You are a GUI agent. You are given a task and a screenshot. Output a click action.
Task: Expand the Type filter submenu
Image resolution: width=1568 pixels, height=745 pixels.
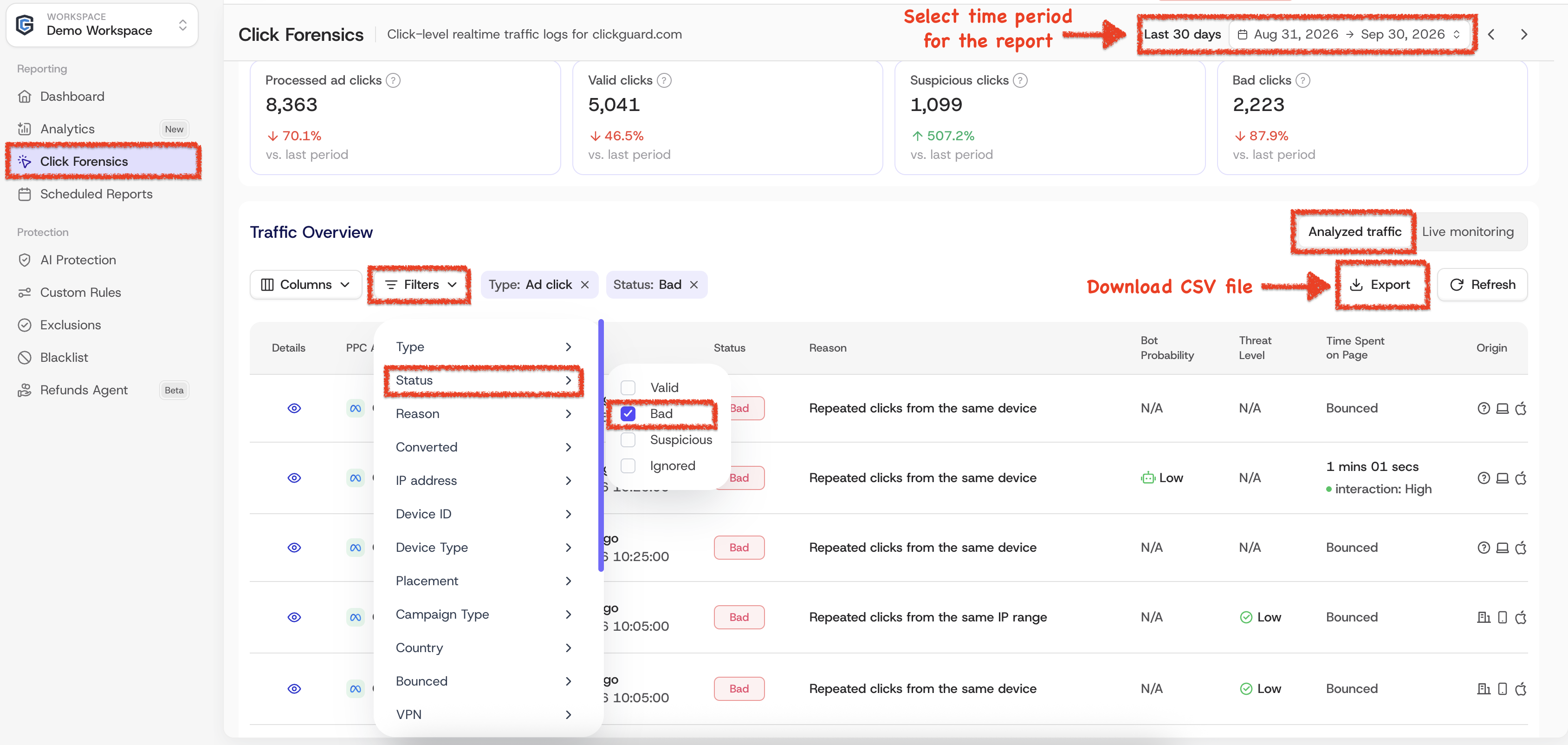click(484, 346)
